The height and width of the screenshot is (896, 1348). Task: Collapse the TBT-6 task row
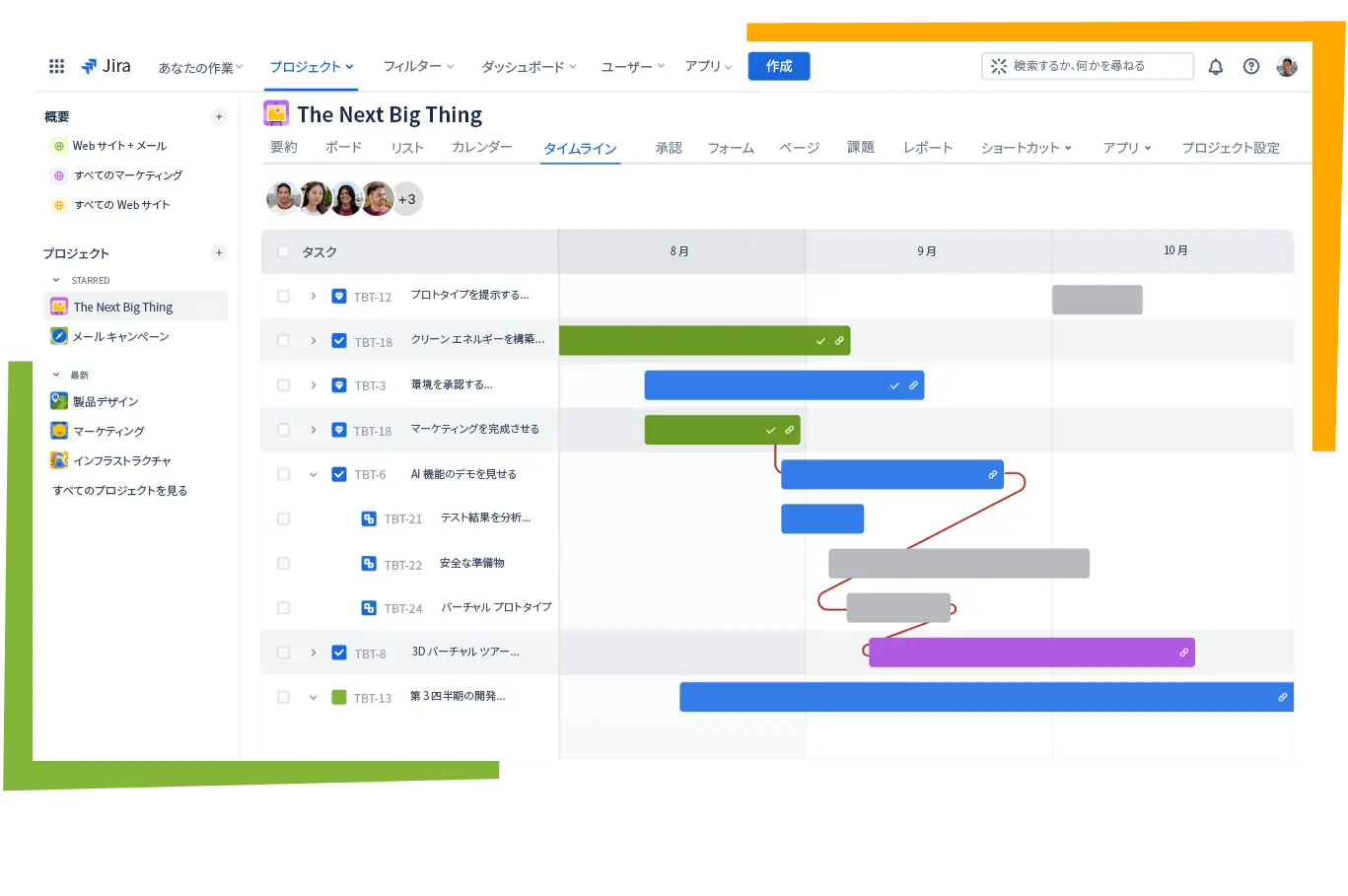pyautogui.click(x=314, y=474)
